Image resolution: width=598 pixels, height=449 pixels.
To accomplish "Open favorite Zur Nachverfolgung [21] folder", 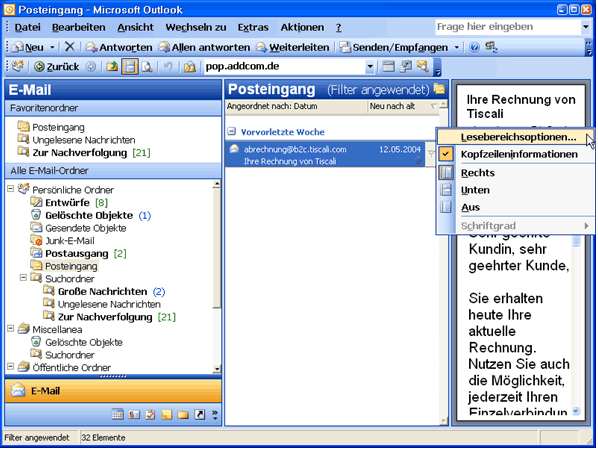I will 84,153.
